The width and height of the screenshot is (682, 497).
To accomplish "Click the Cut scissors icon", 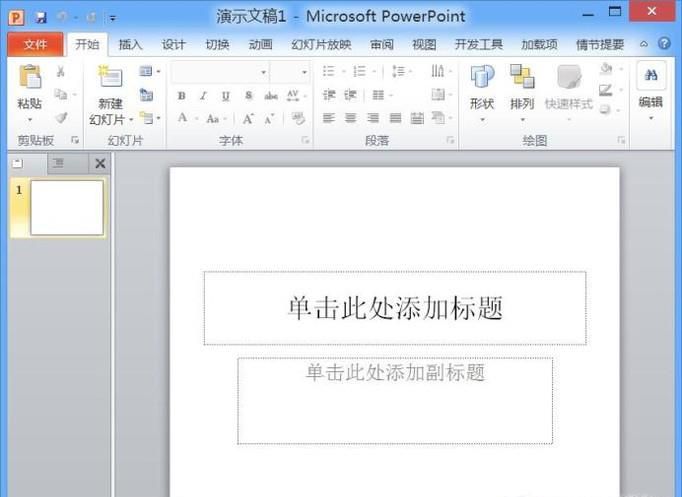I will pos(61,72).
